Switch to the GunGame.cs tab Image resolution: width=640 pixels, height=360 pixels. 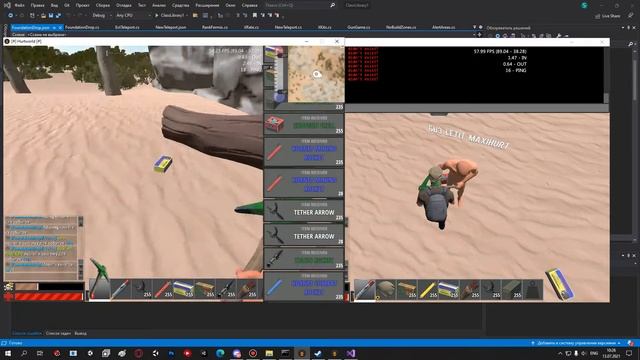click(x=358, y=27)
